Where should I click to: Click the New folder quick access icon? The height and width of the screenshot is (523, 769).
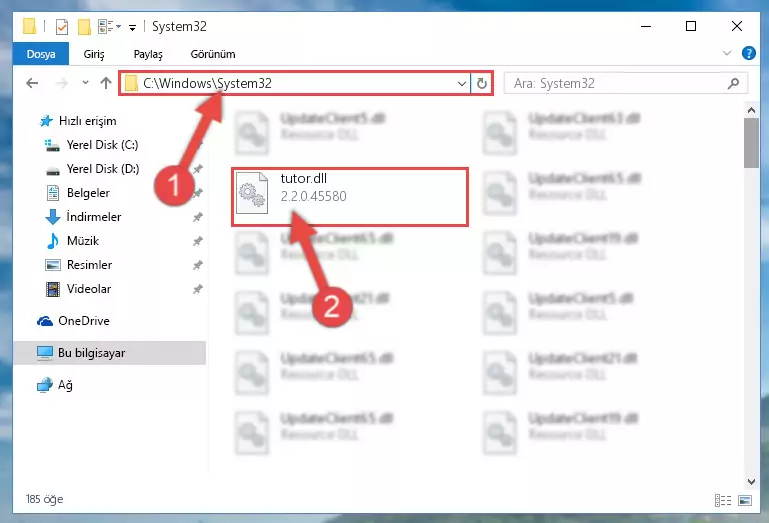click(x=84, y=26)
